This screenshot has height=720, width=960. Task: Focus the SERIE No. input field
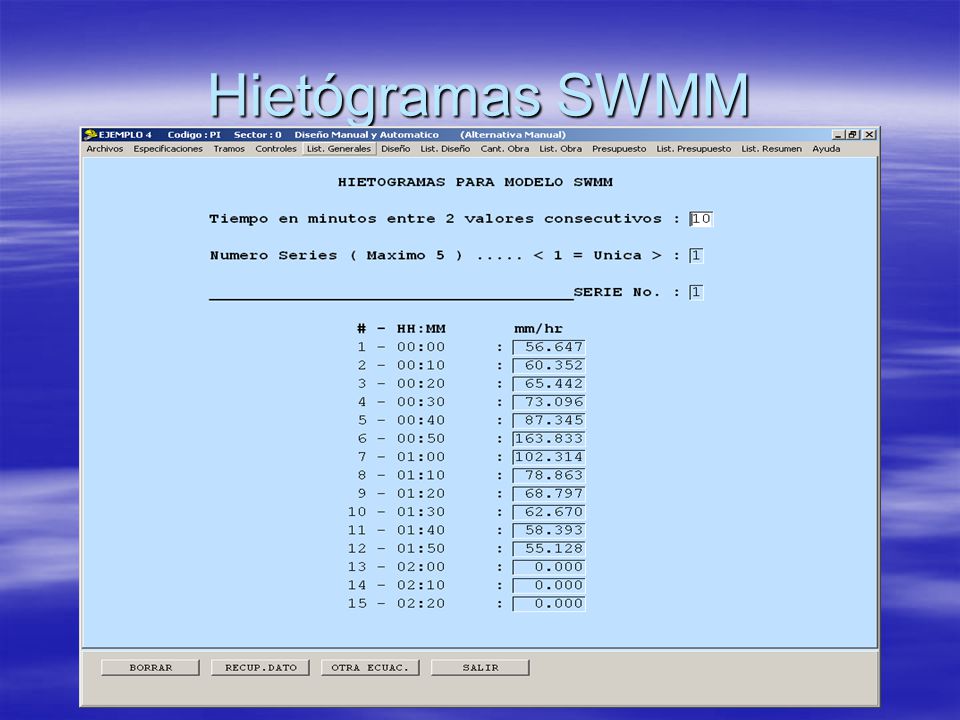tap(696, 293)
